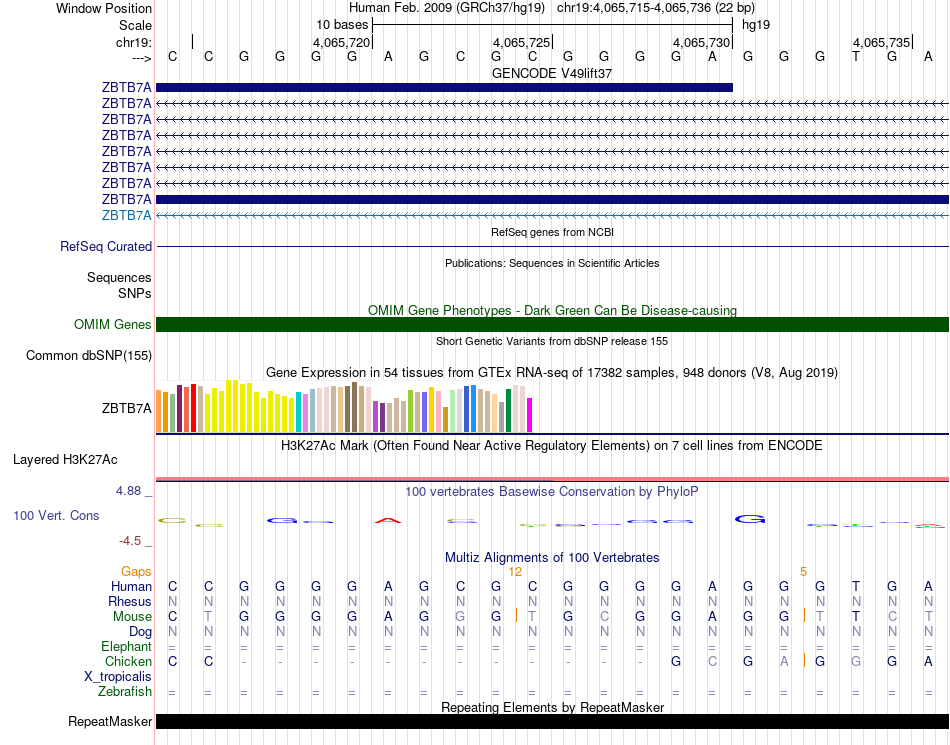Select the Chicken alignment row label
The image size is (950, 745).
128,661
